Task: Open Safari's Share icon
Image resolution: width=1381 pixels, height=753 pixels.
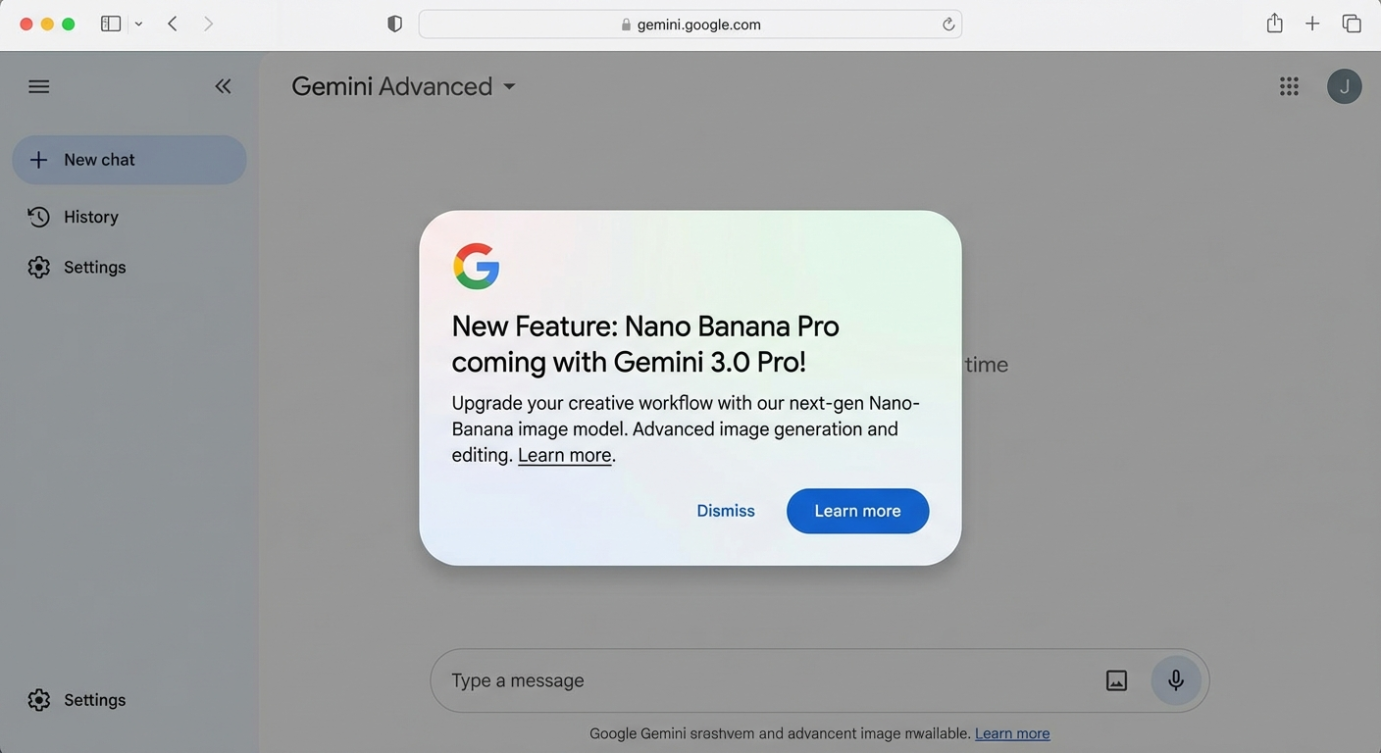Action: point(1275,23)
